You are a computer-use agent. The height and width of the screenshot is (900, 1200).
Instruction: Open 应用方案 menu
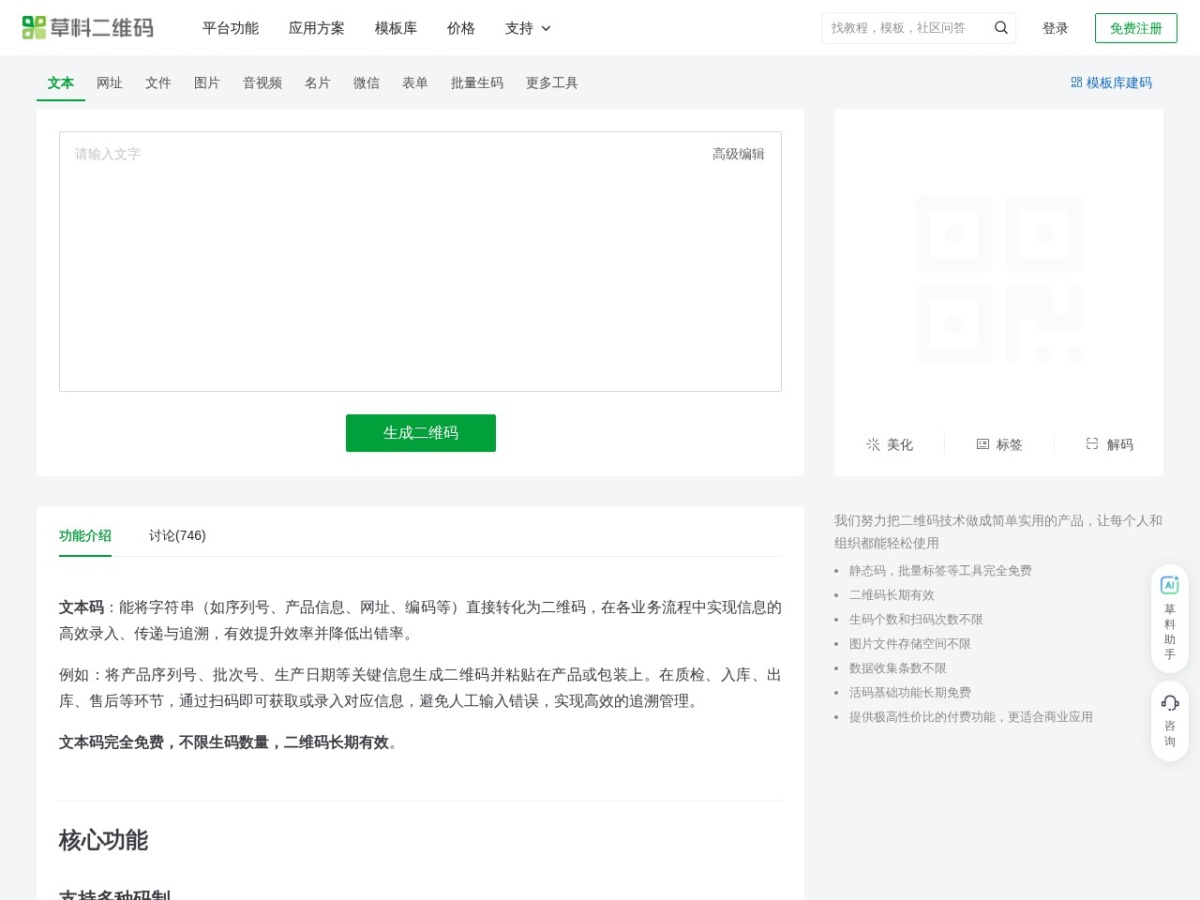point(316,28)
